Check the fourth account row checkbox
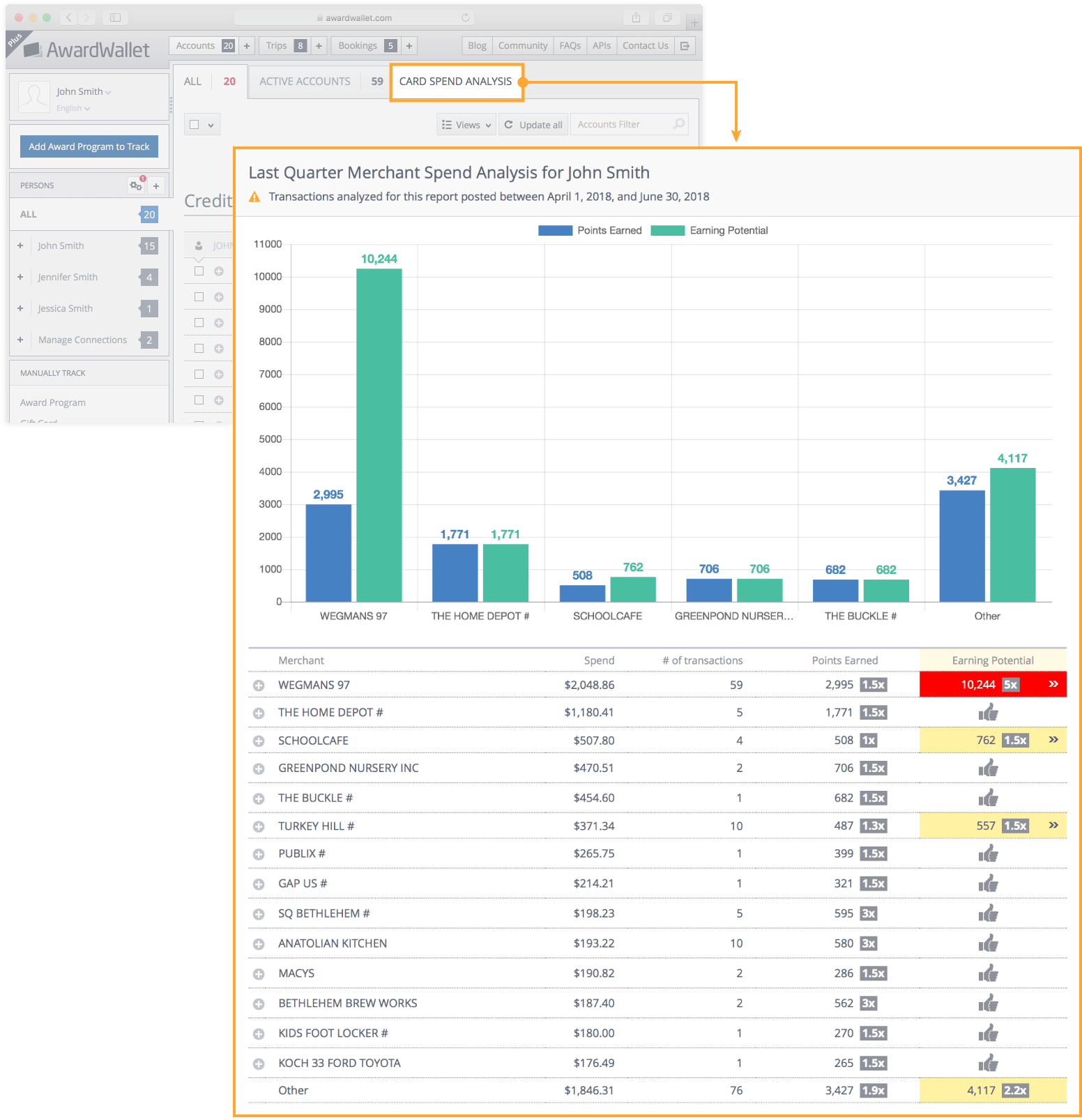This screenshot has height=1120, width=1082. pos(199,348)
